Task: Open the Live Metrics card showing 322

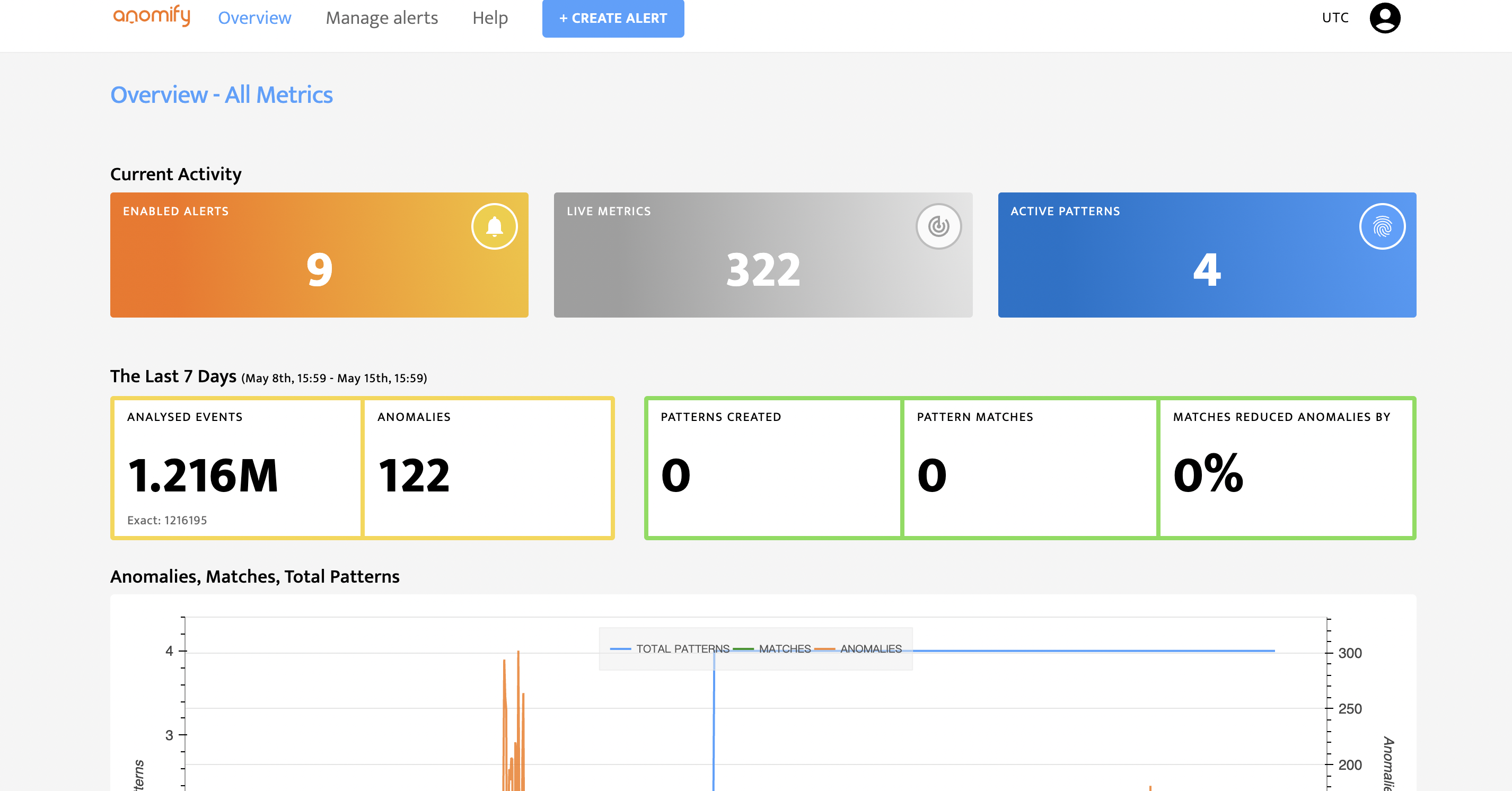Action: point(763,254)
